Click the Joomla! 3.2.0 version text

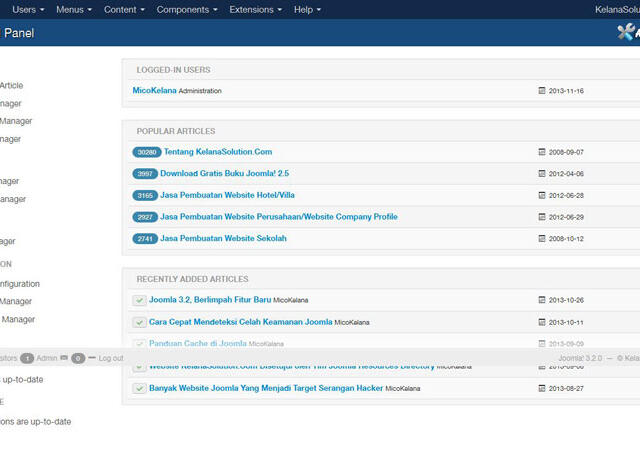tap(580, 358)
